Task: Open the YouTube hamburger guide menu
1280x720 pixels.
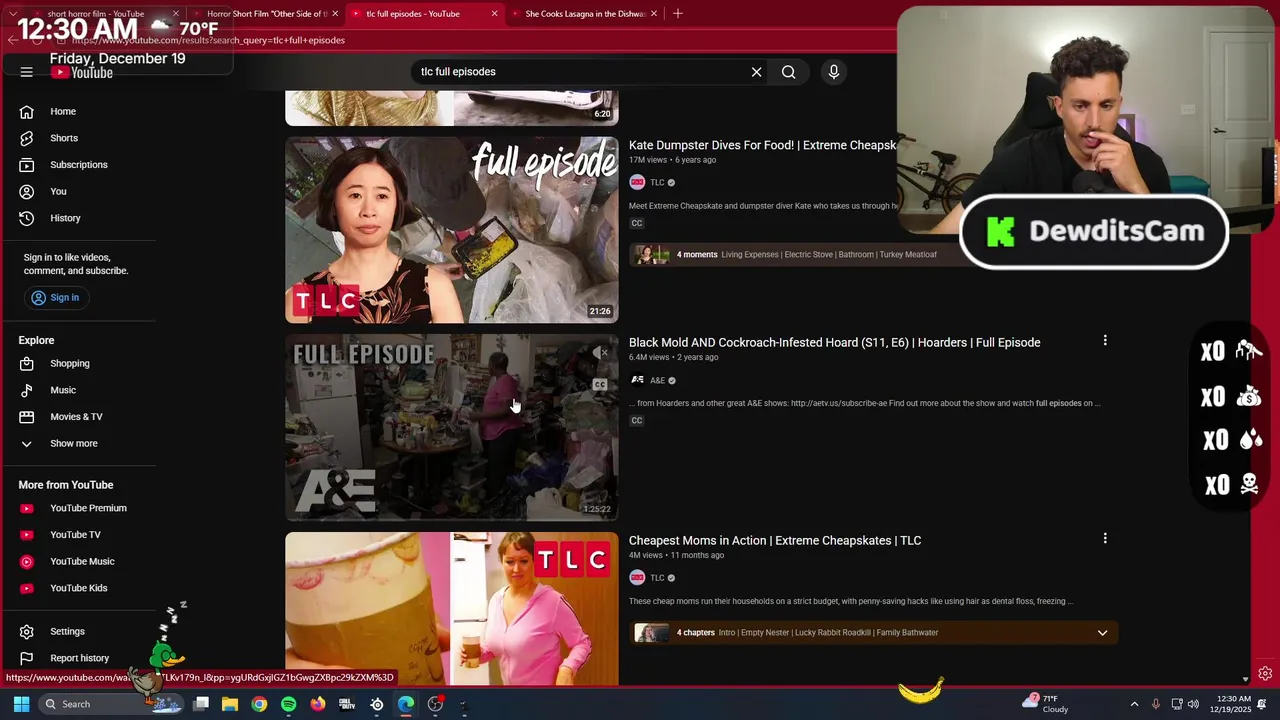Action: [x=27, y=72]
